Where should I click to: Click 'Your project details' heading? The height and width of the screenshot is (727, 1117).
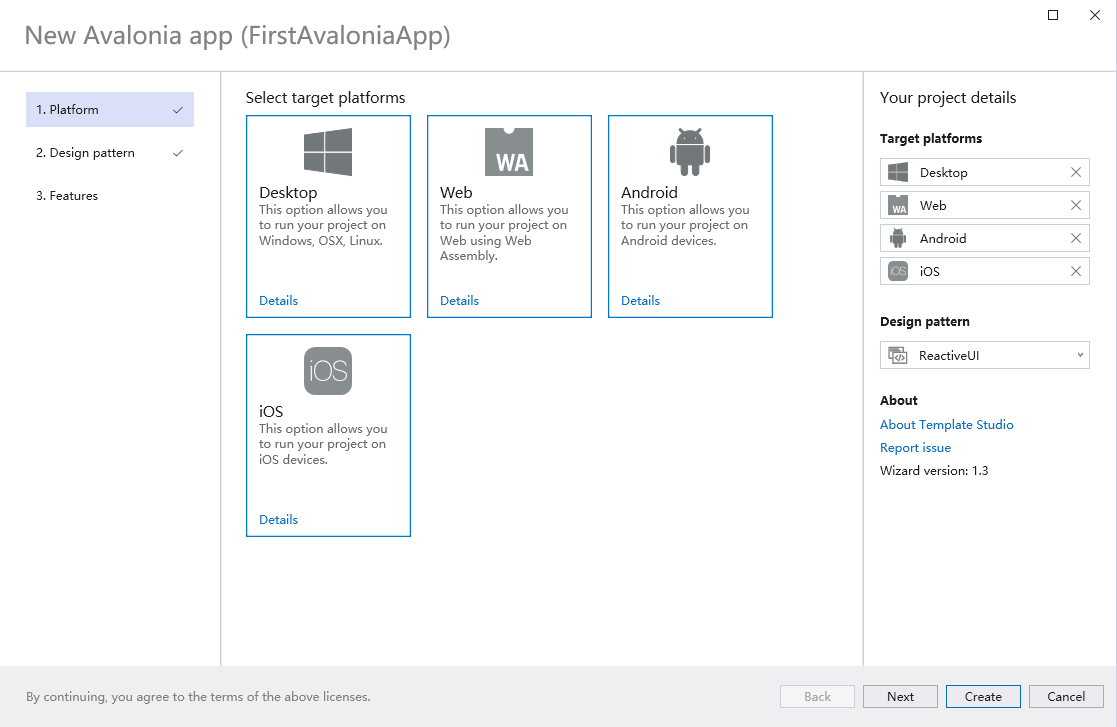pos(947,98)
